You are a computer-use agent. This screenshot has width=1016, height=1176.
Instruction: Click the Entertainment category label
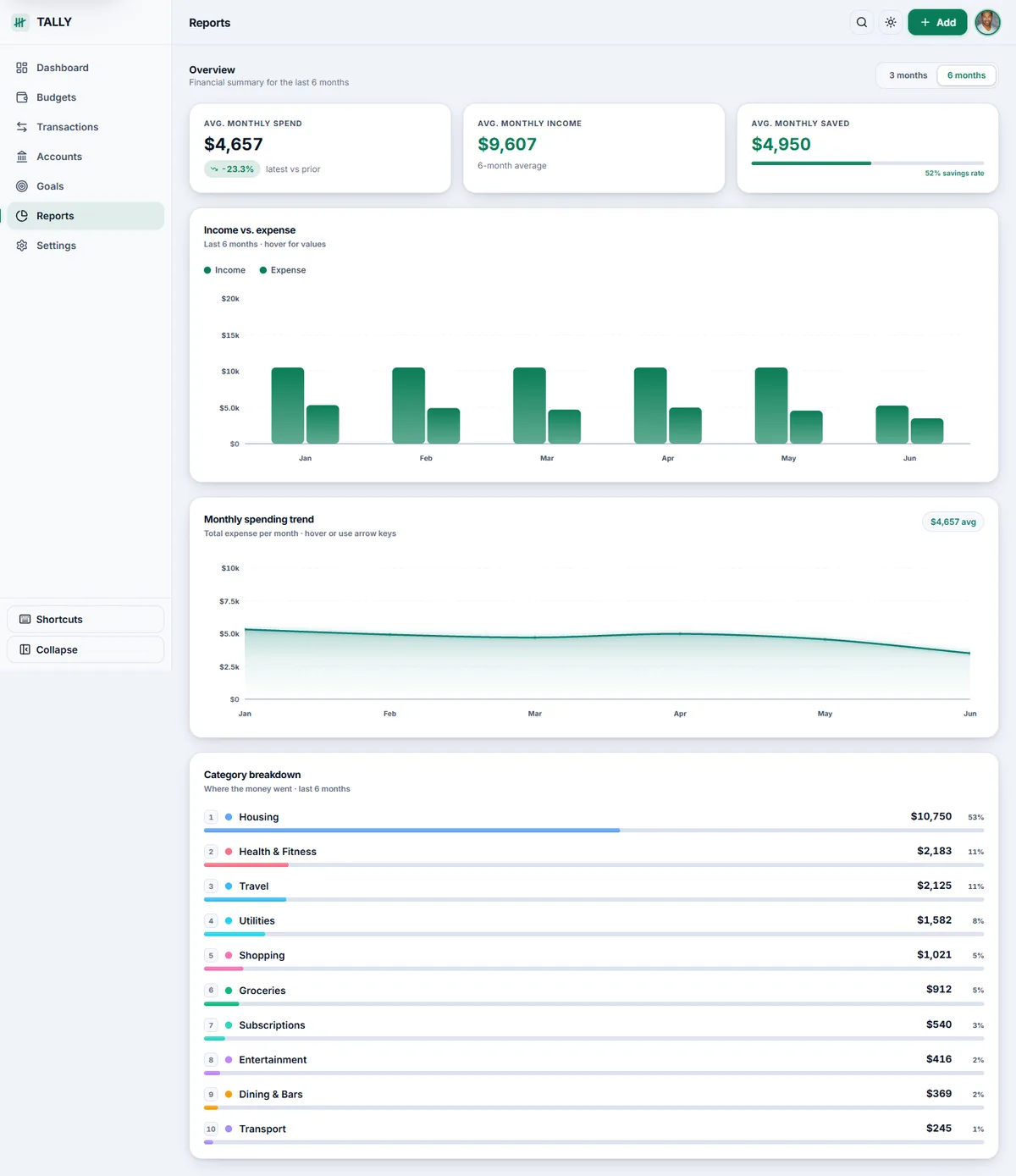click(273, 1060)
